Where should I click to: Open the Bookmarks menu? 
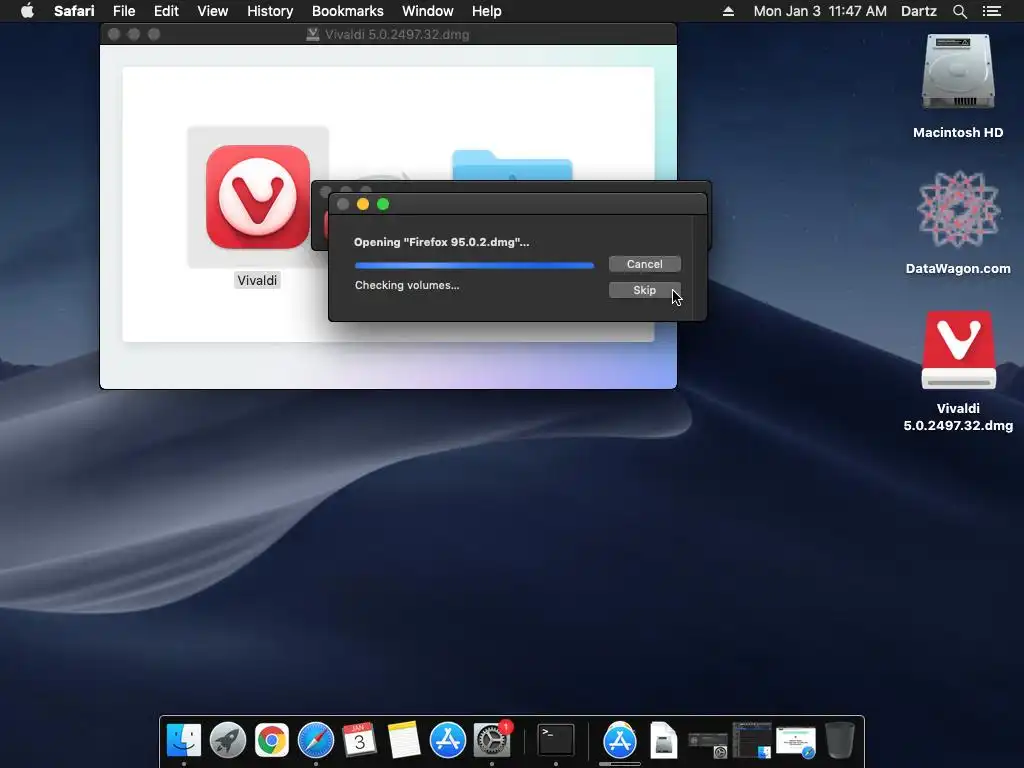point(347,11)
